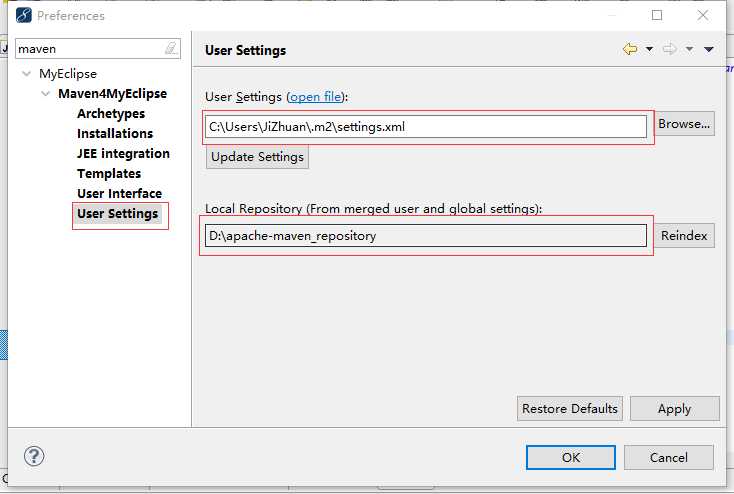Open the Installations preference page
Viewport: 734px width, 494px height.
click(x=115, y=133)
